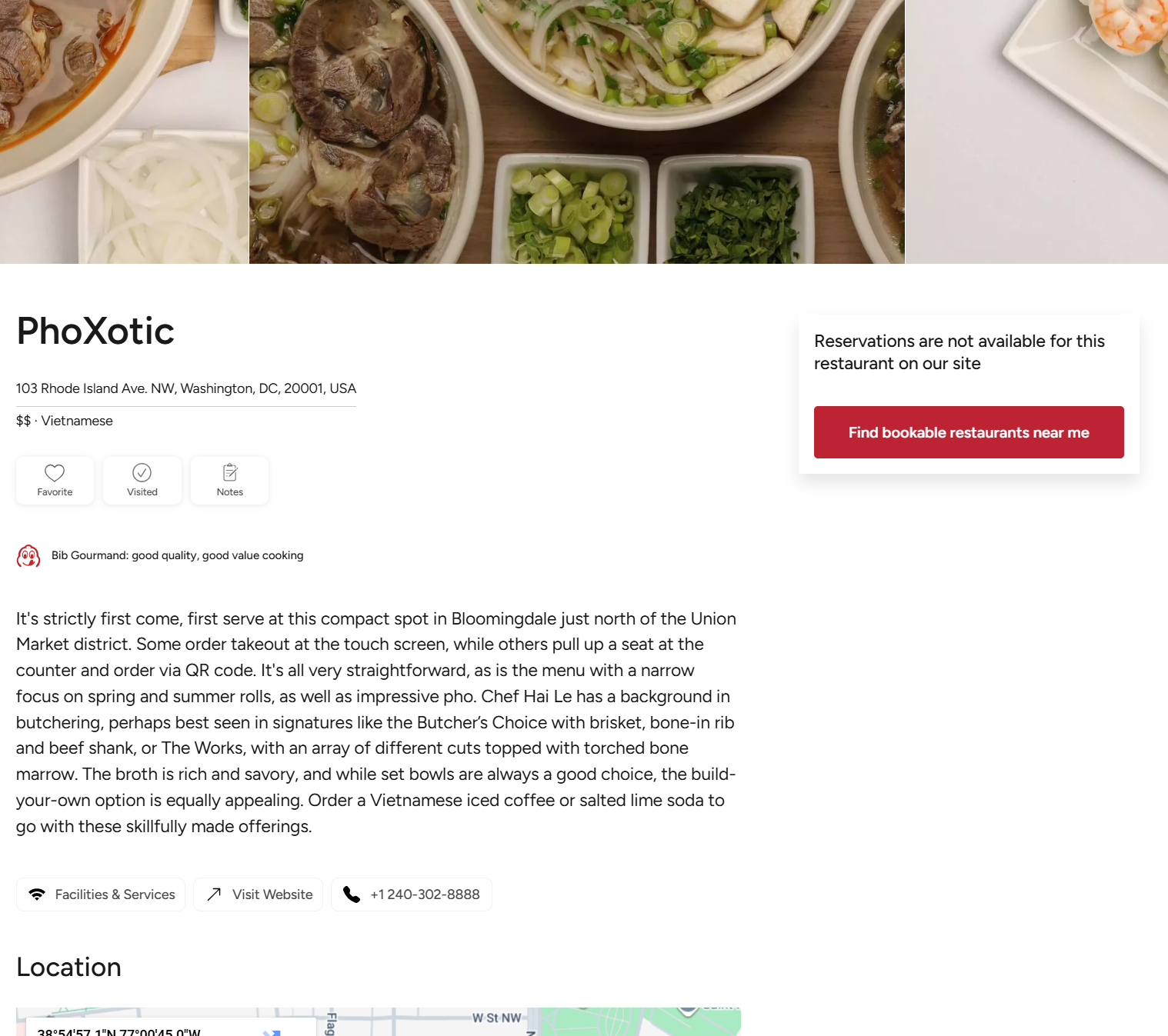Click the Bib Gourmand description text

tap(178, 556)
